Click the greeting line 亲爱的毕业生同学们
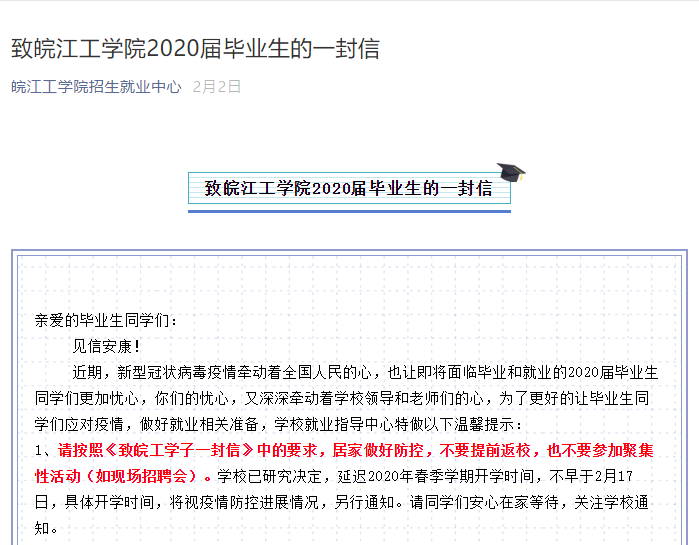 tap(107, 321)
